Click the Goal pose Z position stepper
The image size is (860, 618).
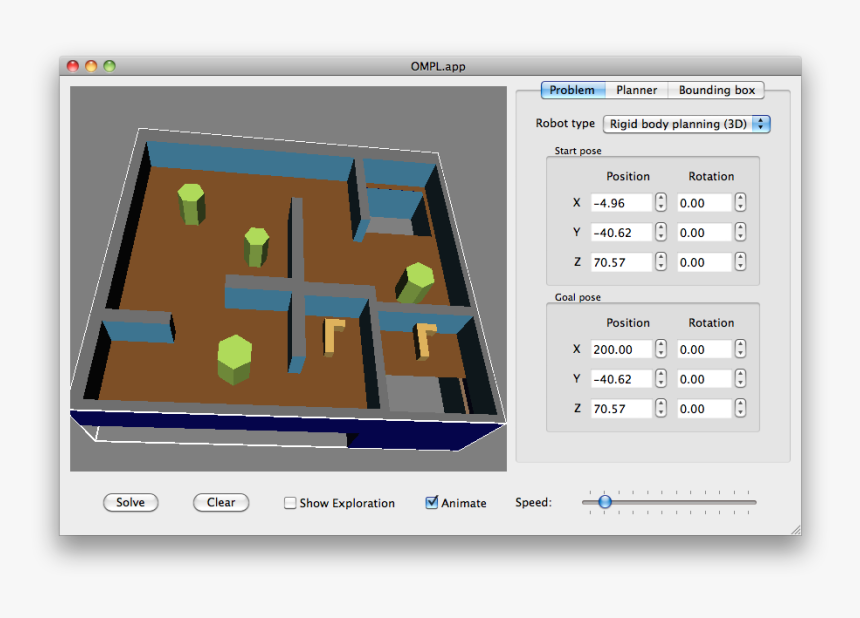click(x=661, y=408)
